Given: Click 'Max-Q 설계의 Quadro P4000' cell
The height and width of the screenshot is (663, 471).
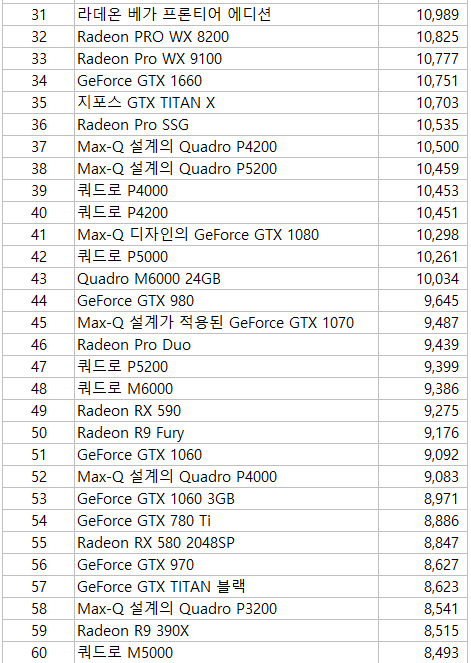Looking at the screenshot, I should coord(226,477).
